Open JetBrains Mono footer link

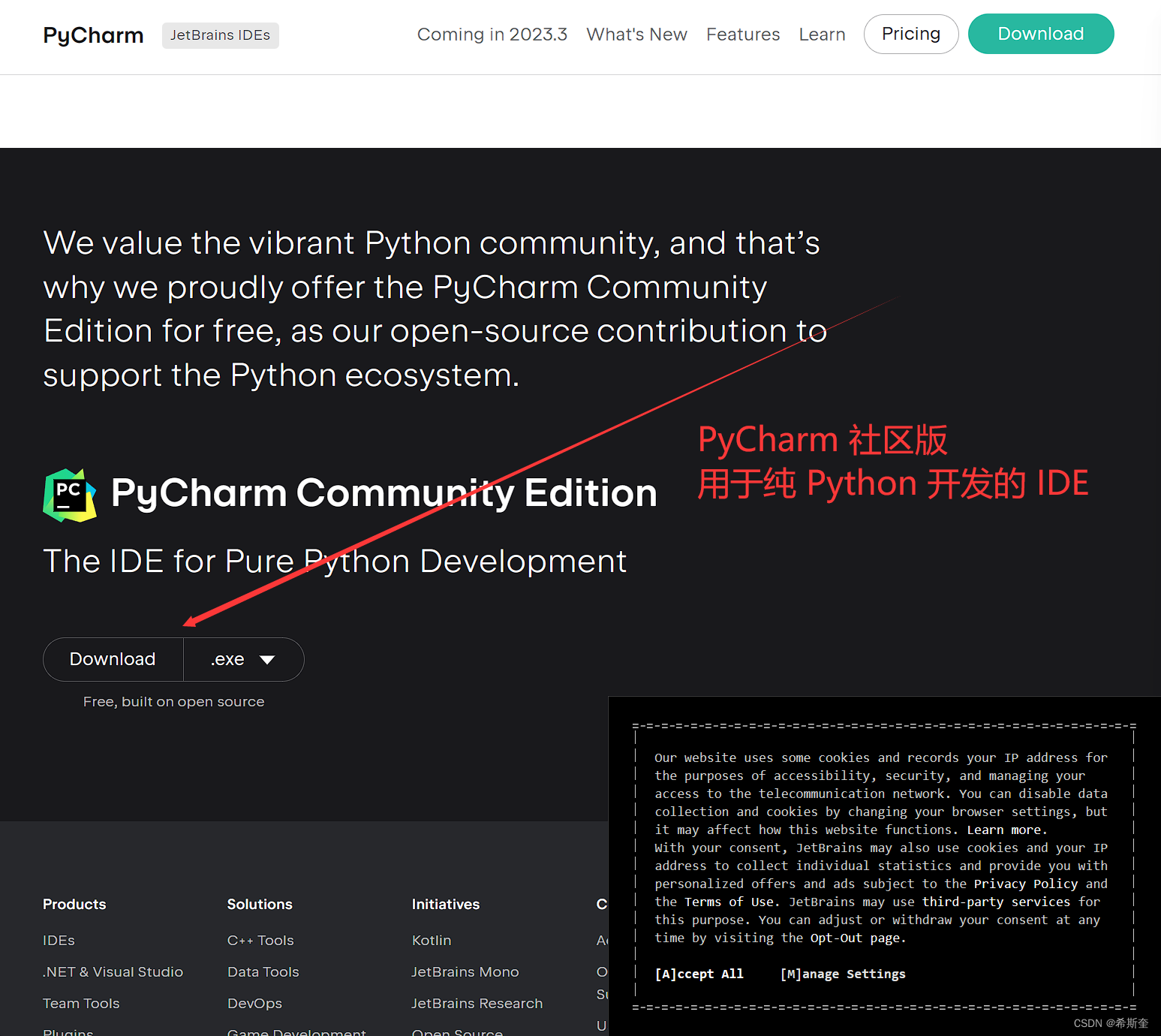tap(465, 971)
